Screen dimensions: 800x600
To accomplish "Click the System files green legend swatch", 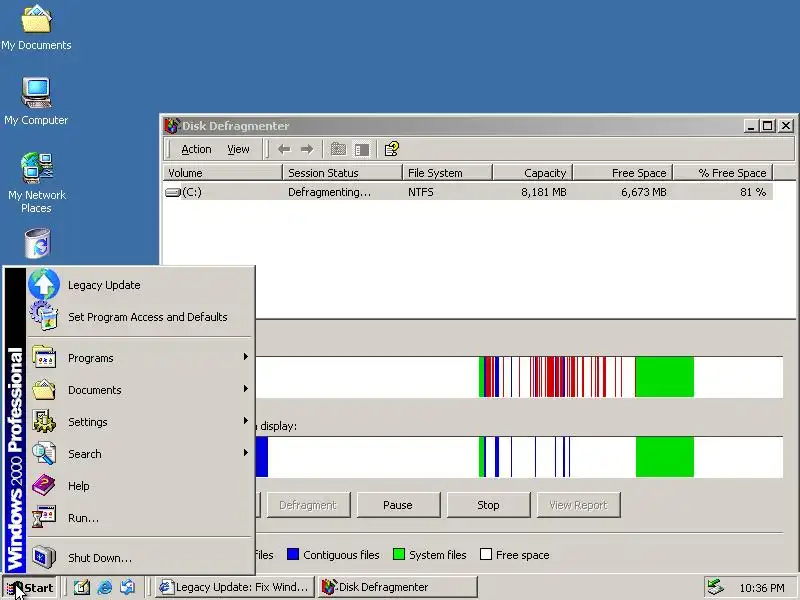I will 399,555.
